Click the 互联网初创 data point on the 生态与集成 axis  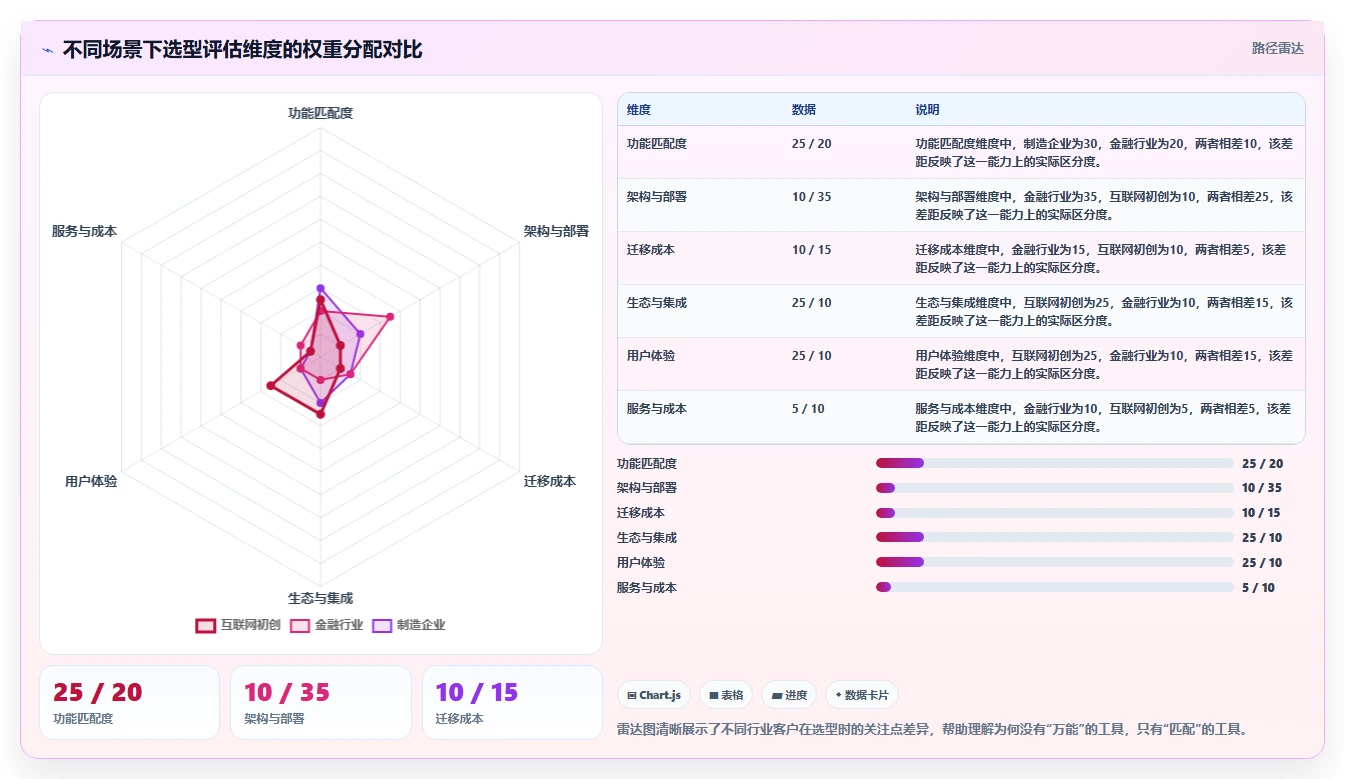point(320,414)
